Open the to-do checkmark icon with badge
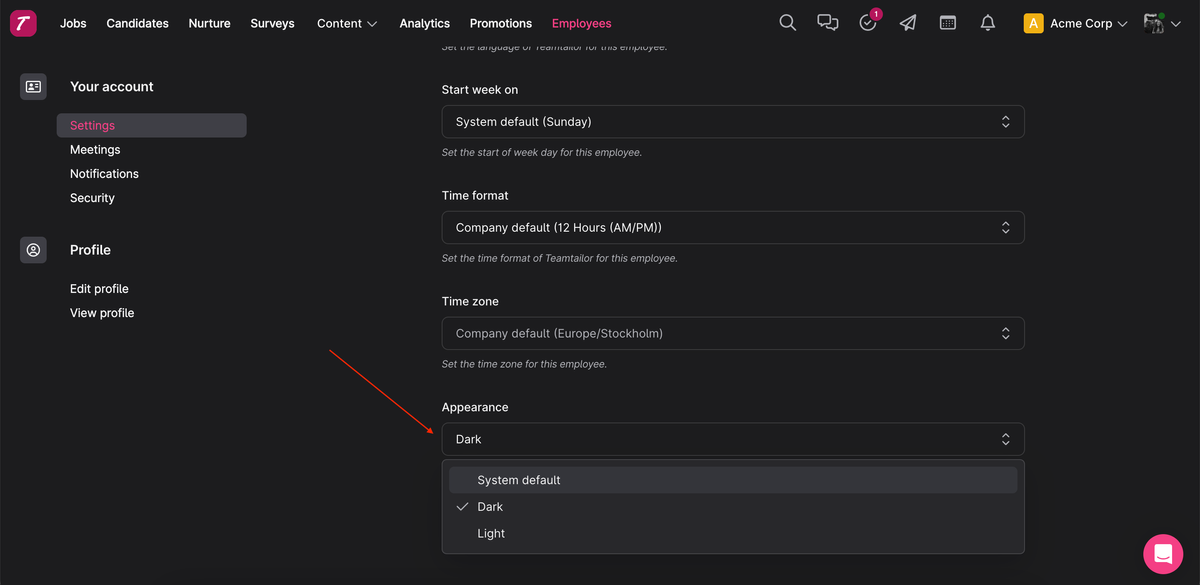Viewport: 1200px width, 585px height. coord(868,23)
